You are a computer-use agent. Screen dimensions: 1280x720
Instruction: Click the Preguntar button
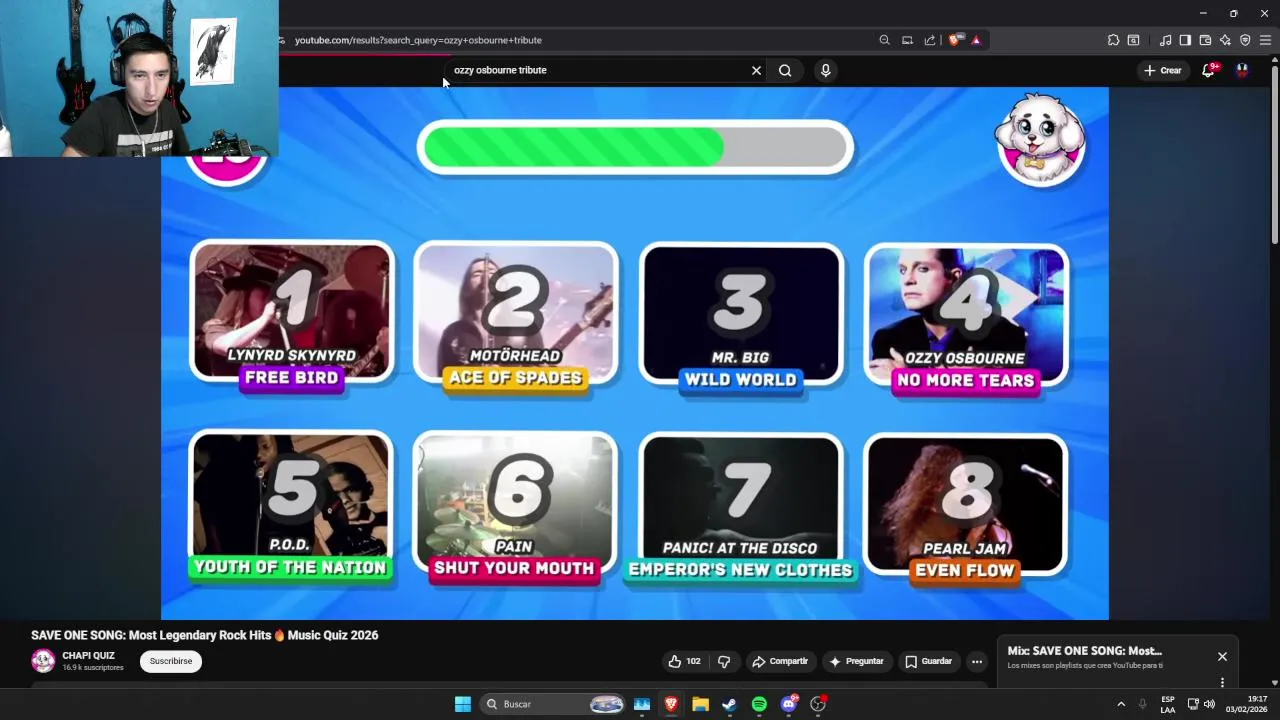coord(856,661)
